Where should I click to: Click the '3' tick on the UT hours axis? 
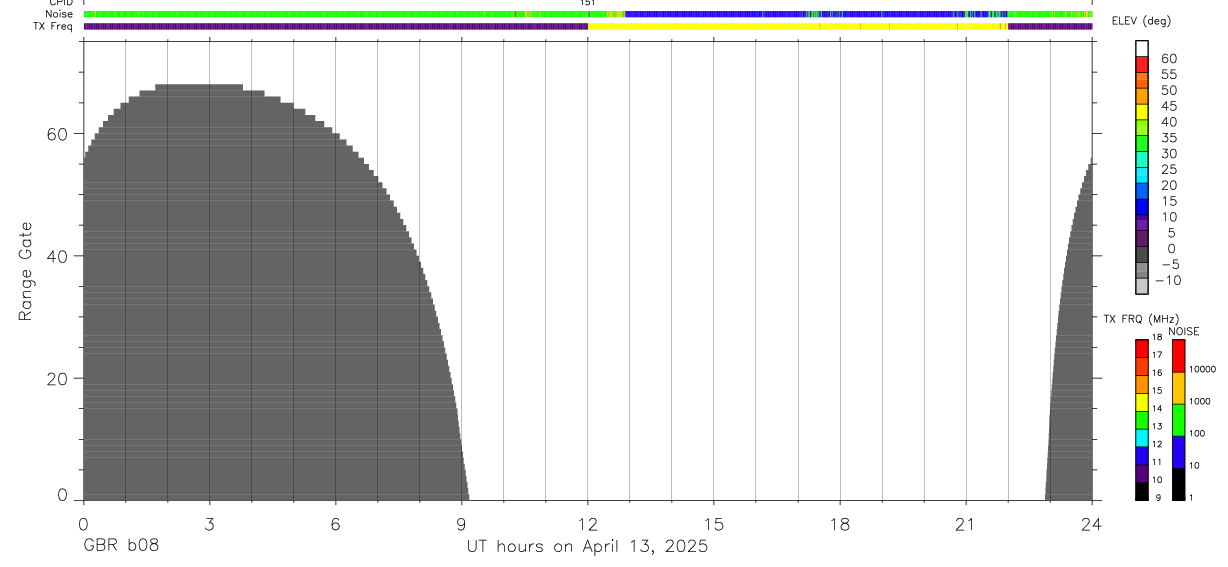[209, 524]
